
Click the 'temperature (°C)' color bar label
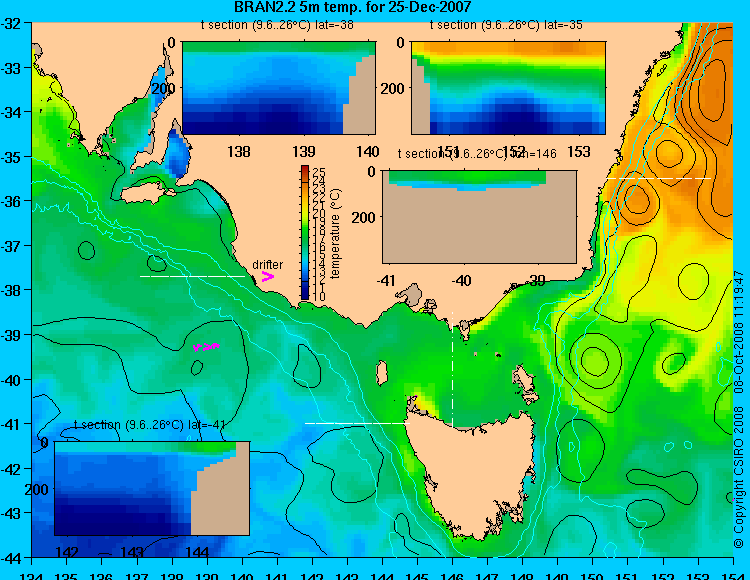pos(336,233)
